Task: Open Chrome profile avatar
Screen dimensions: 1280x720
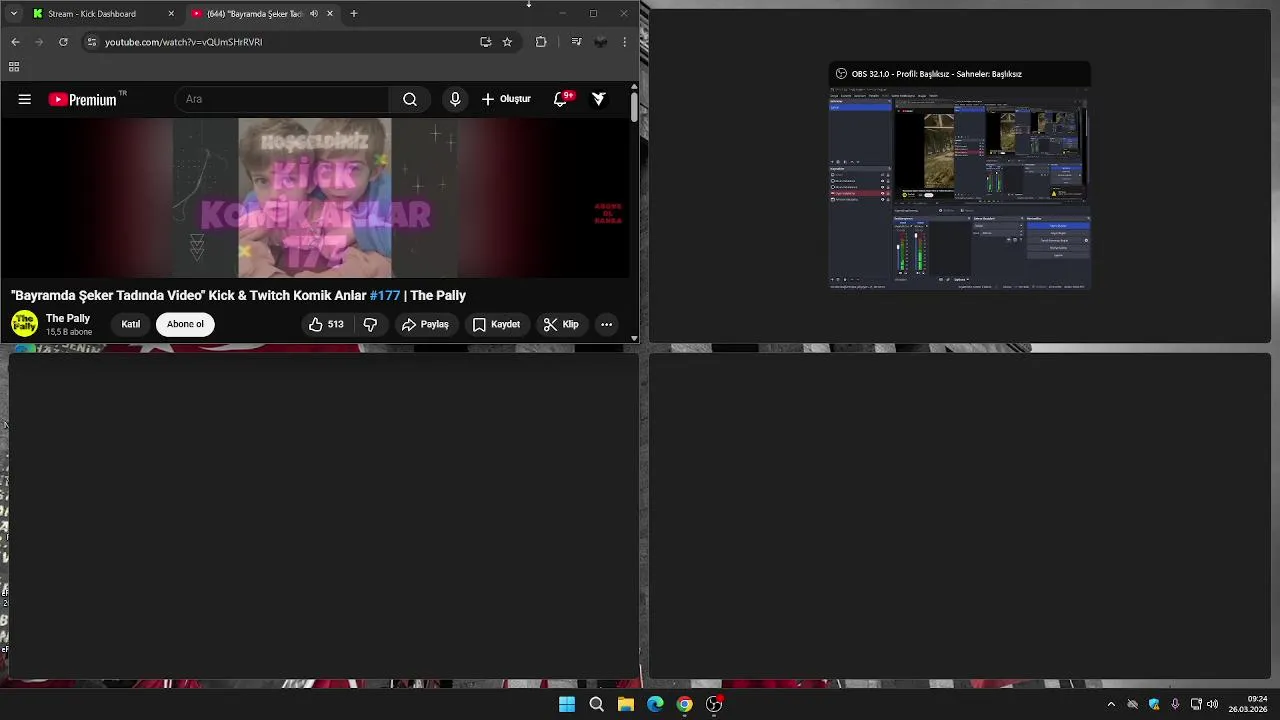Action: click(x=601, y=42)
